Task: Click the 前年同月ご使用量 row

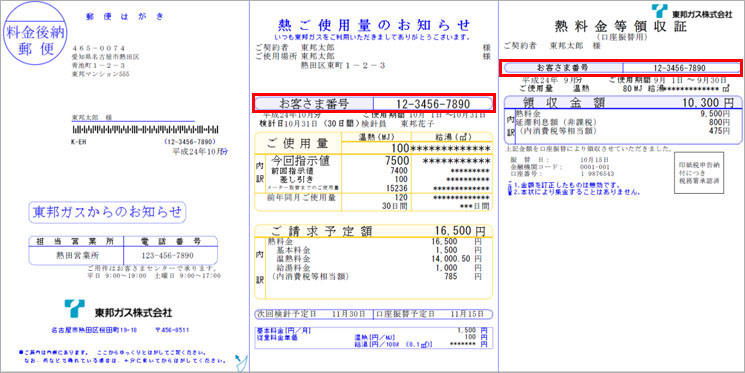Action: [373, 201]
